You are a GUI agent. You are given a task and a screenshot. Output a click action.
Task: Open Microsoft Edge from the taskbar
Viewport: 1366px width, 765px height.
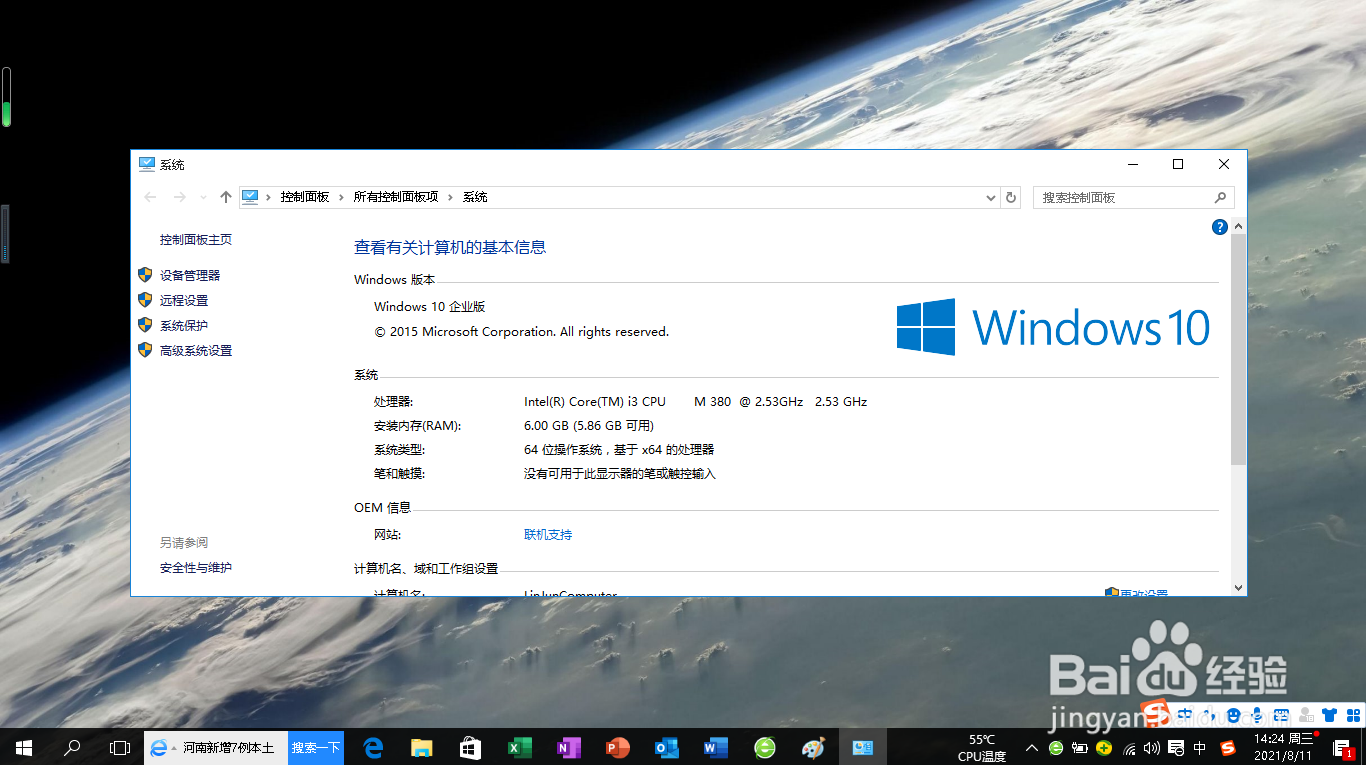pos(374,747)
